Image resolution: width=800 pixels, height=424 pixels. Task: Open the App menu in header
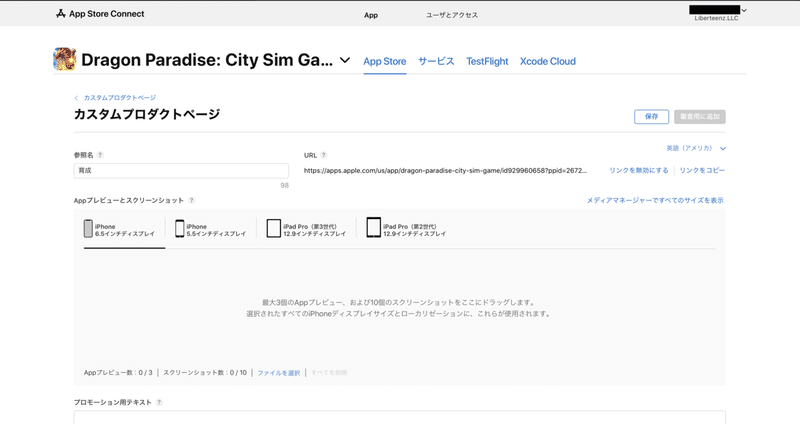[371, 15]
